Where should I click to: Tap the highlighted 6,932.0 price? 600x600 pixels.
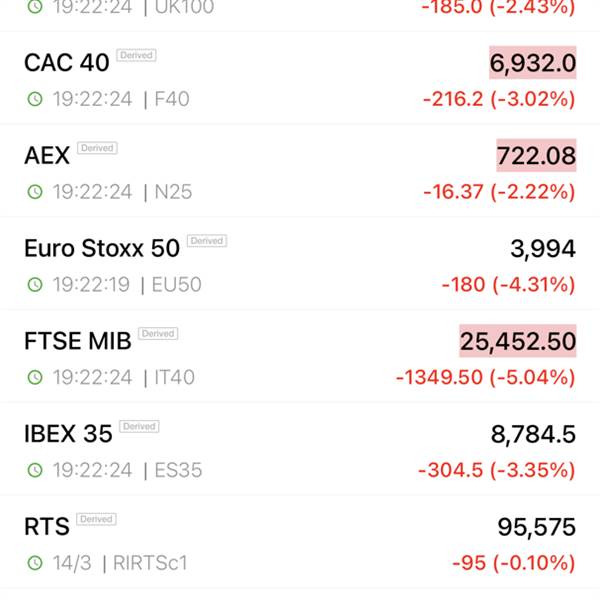(x=533, y=63)
